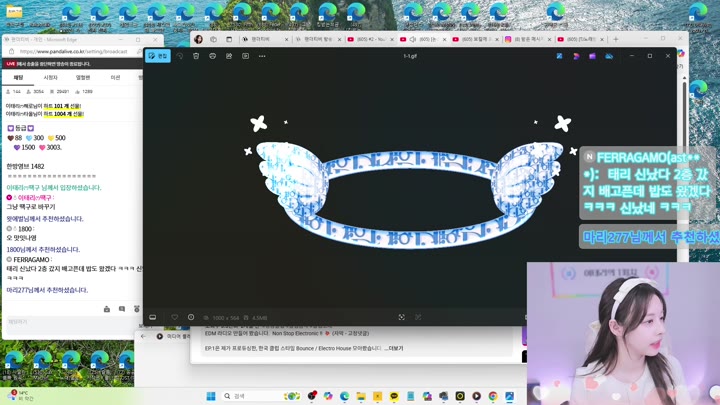Open the three-dot more options menu
Screen dimensions: 720x405
(x=262, y=56)
